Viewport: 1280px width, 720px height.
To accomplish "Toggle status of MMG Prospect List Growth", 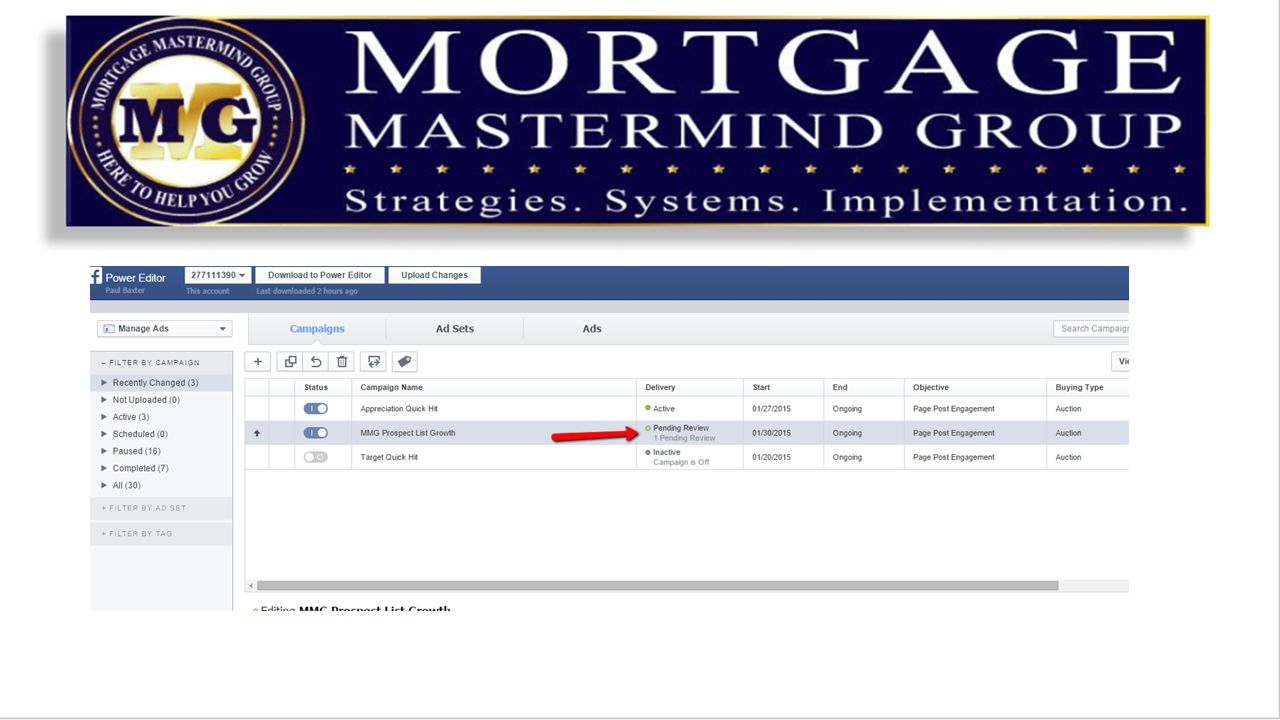I will [x=316, y=433].
